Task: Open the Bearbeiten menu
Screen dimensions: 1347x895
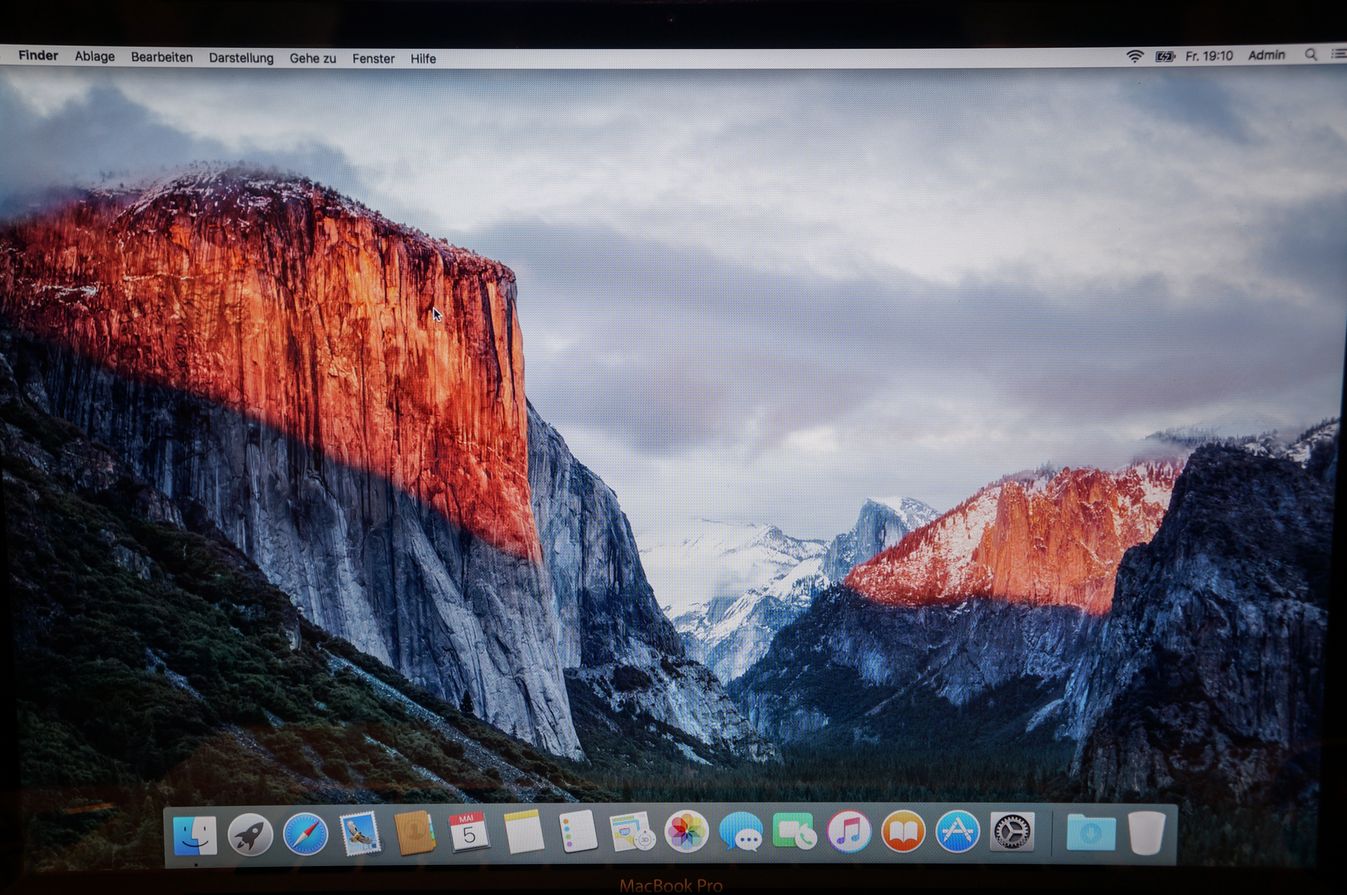Action: click(162, 57)
